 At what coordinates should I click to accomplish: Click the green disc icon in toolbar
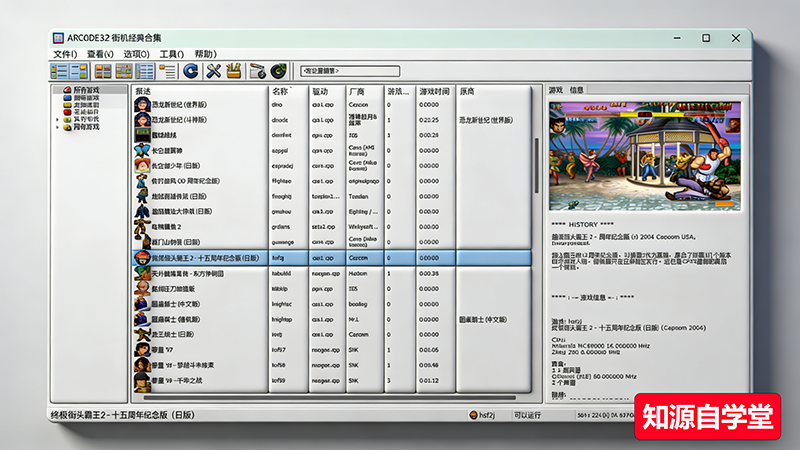click(x=279, y=71)
